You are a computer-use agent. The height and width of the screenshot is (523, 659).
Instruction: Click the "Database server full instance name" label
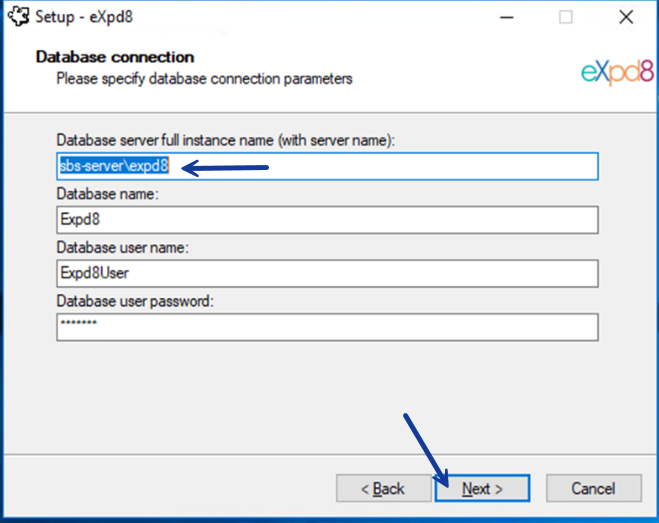(226, 141)
